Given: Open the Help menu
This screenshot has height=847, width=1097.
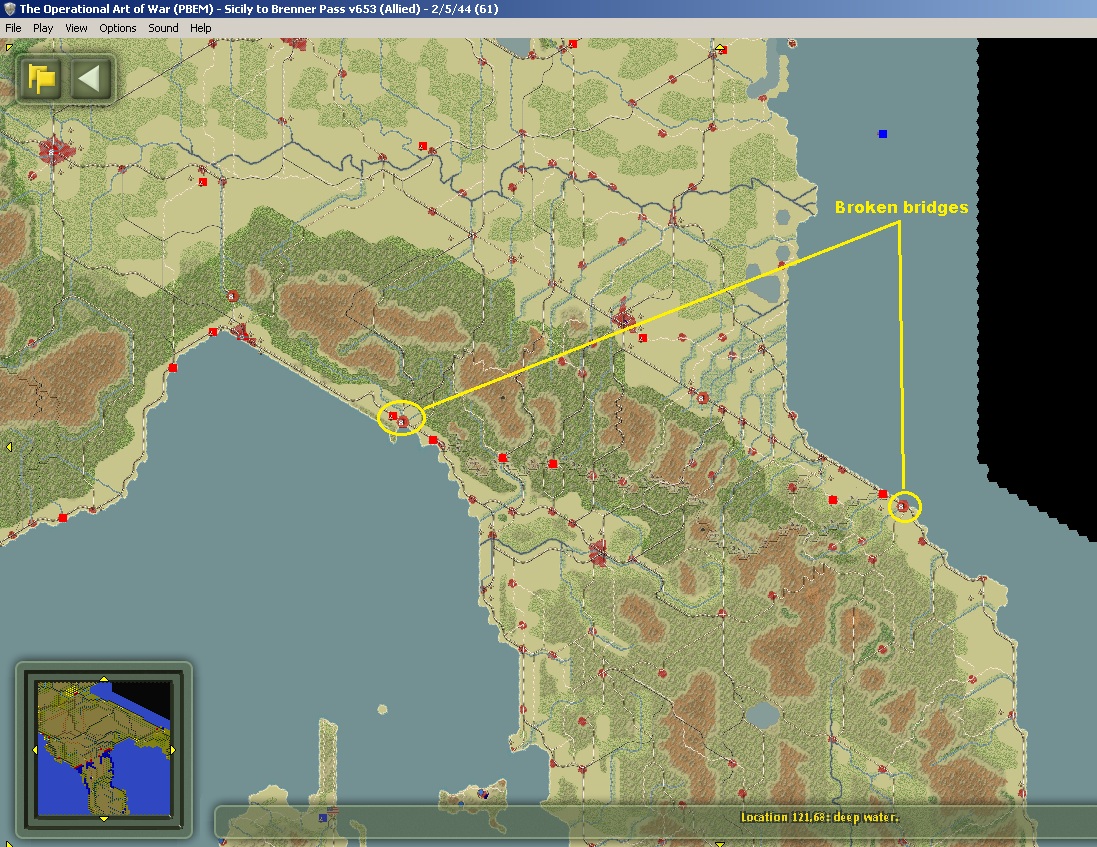Looking at the screenshot, I should (x=200, y=28).
